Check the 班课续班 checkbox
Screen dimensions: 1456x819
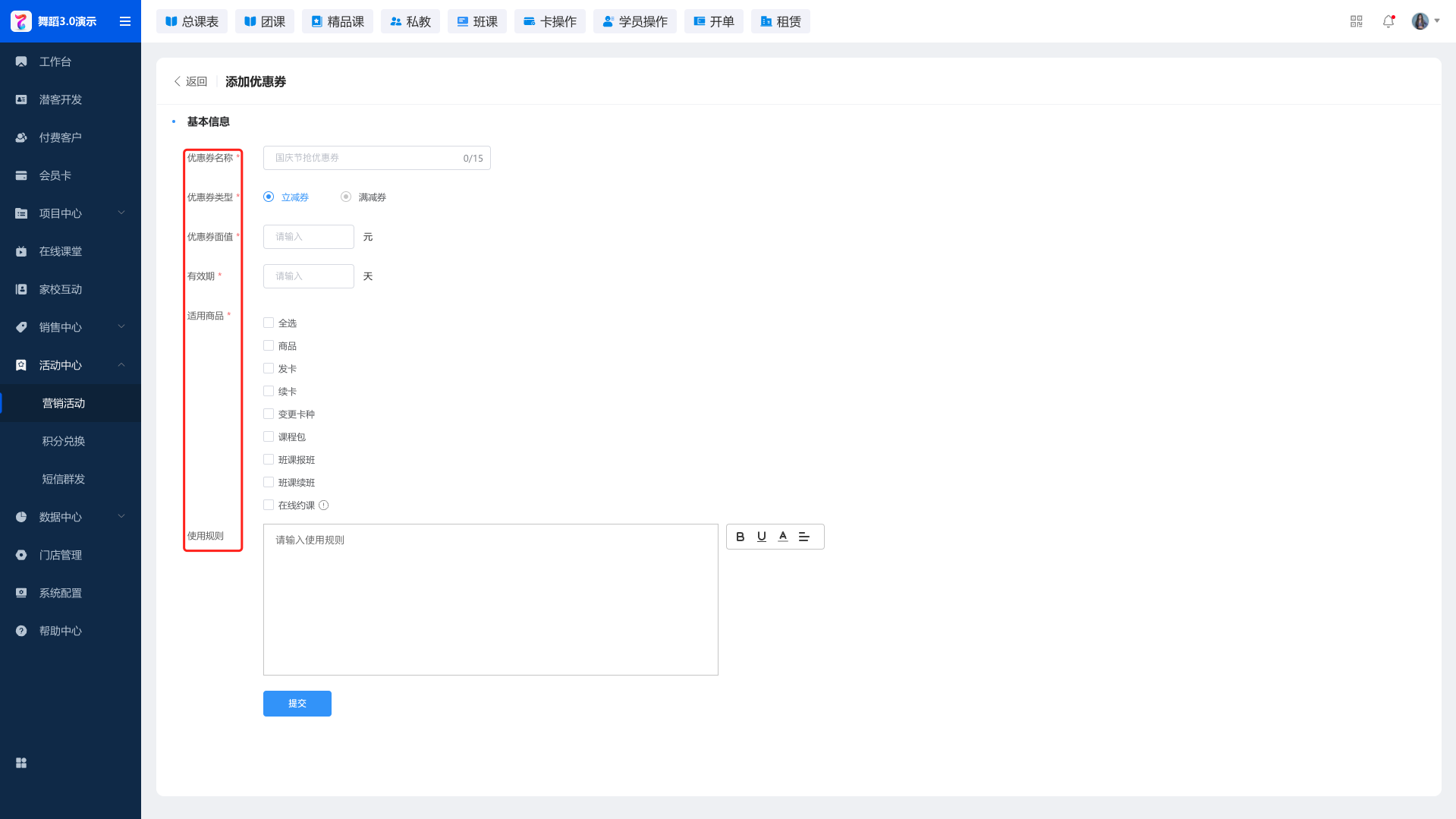(x=269, y=482)
